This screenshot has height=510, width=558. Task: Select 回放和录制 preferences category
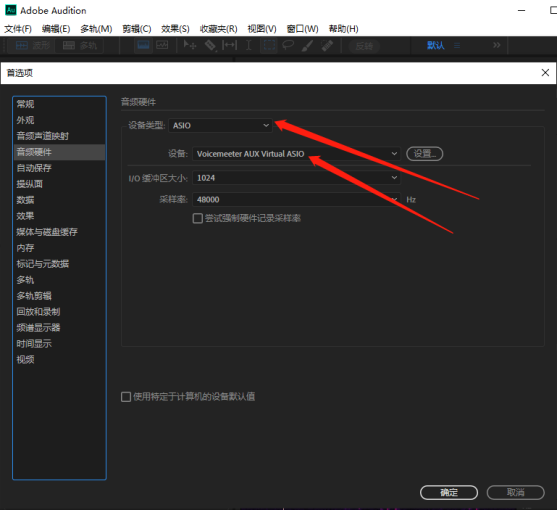click(59, 312)
